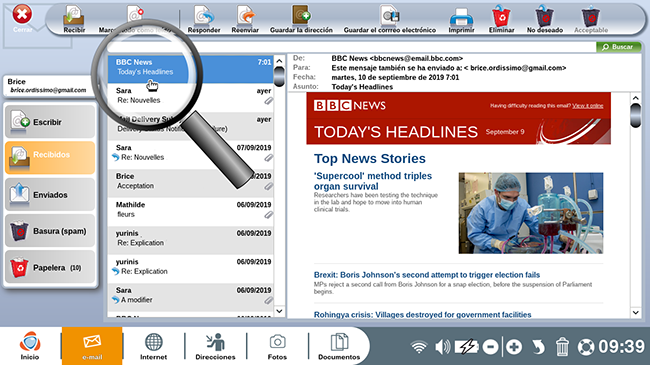Viewport: 650px width, 365px height.
Task: Open the Papelera folder
Action: (x=50, y=267)
